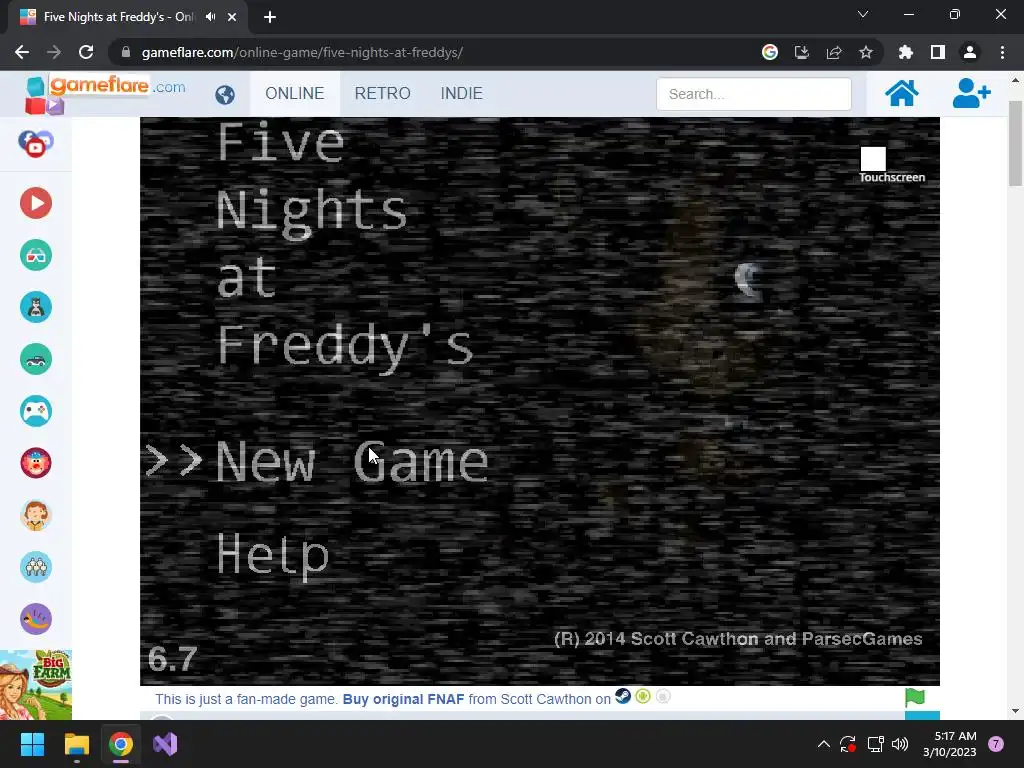Expand the hidden system tray icons
Screen dimensions: 1024x768
pyautogui.click(x=824, y=744)
